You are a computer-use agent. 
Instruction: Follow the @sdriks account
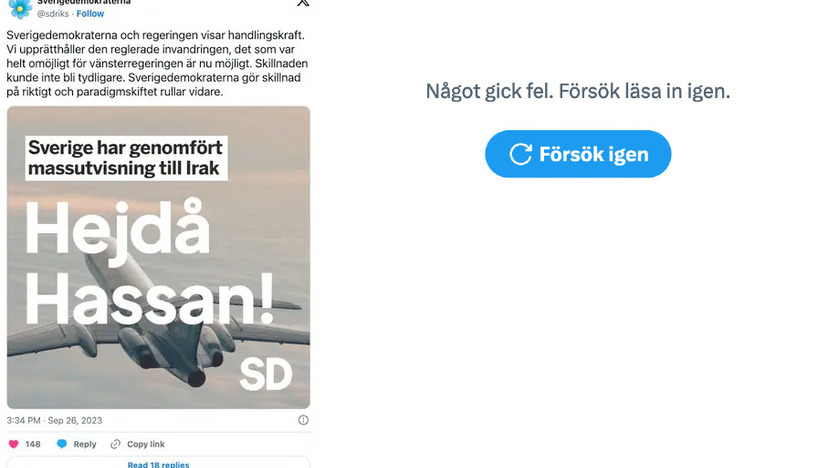pos(90,14)
